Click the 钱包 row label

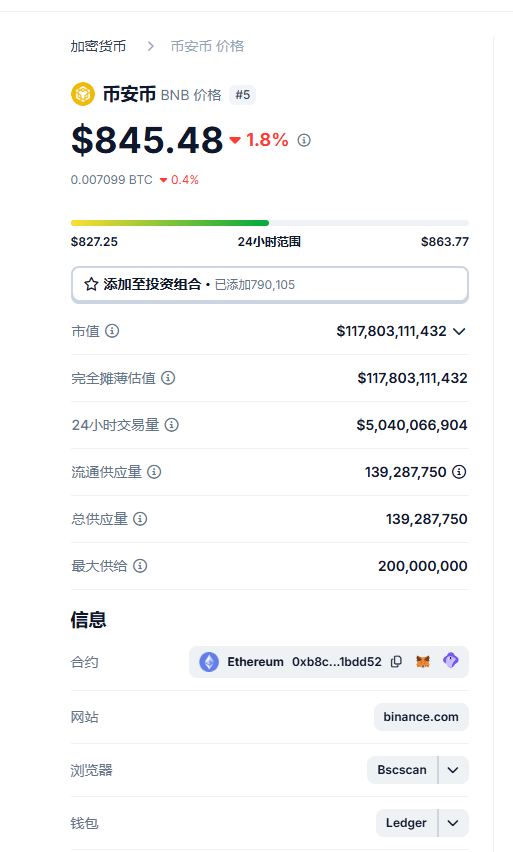pyautogui.click(x=85, y=823)
